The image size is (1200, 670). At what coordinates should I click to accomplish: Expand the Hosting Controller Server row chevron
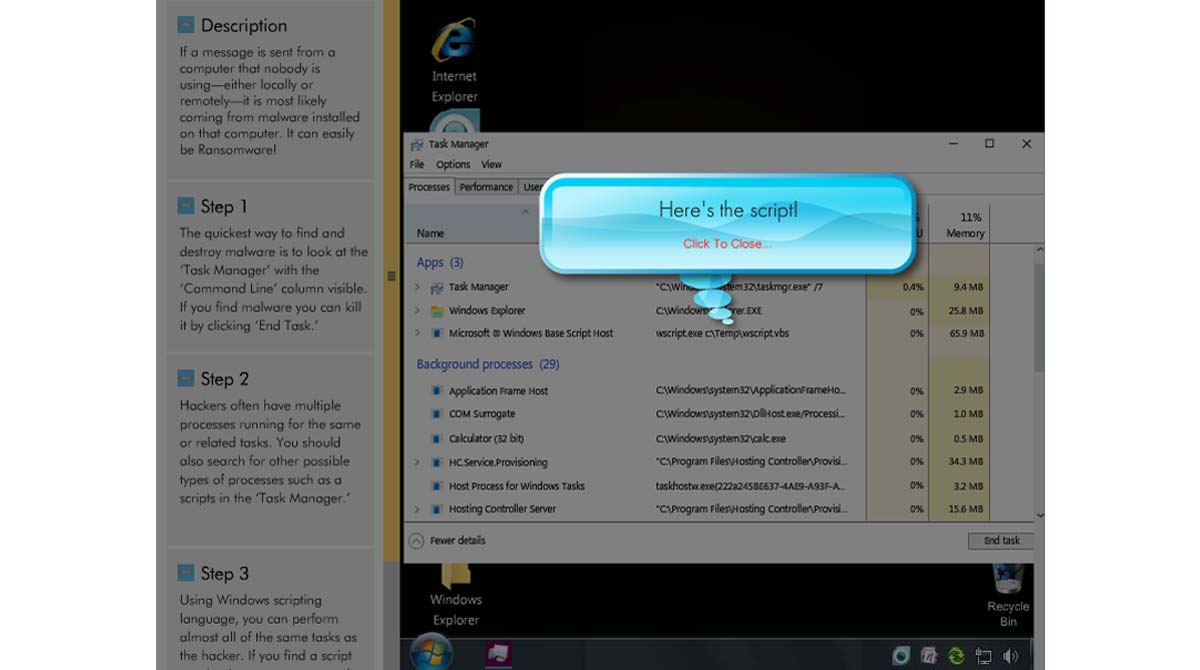click(417, 510)
